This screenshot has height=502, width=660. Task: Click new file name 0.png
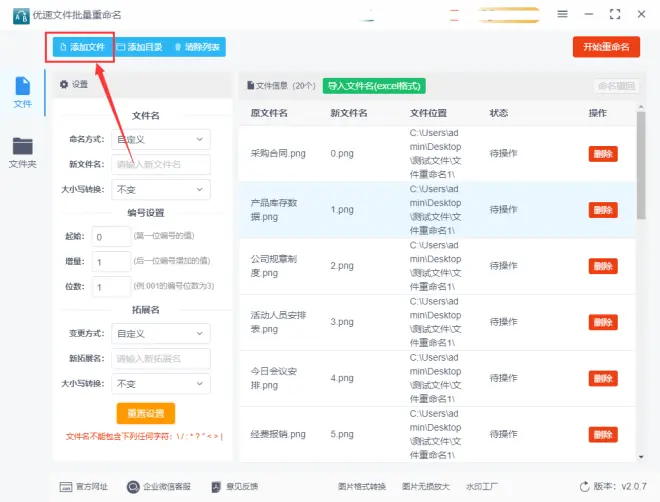(342, 154)
